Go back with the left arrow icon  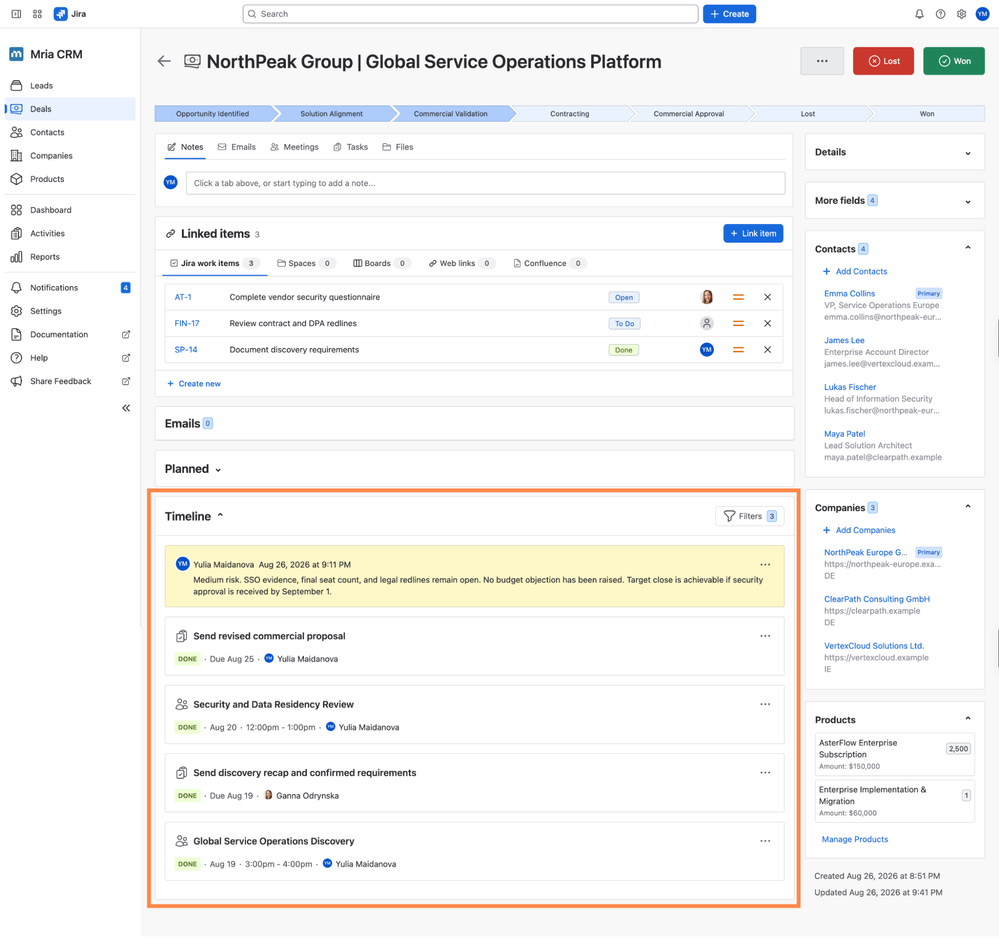coord(164,61)
